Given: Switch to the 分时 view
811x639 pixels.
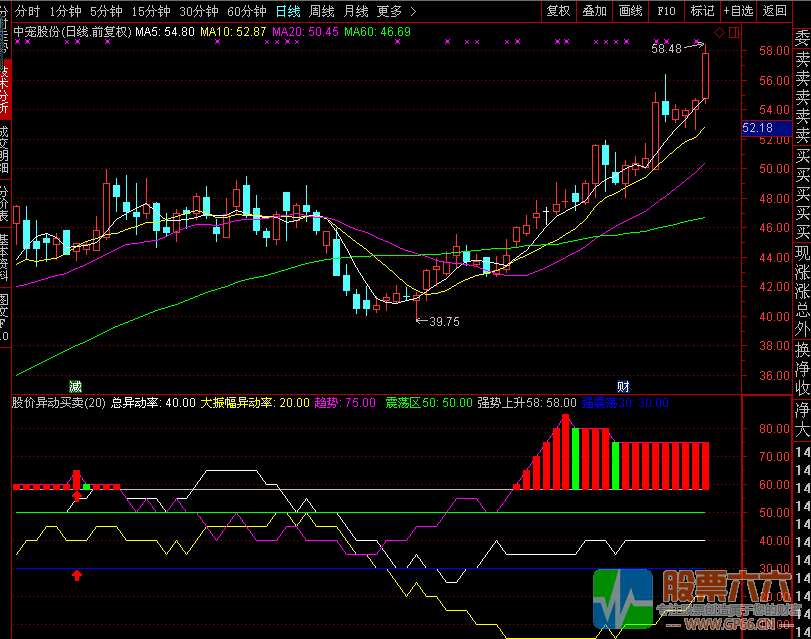Looking at the screenshot, I should (x=27, y=11).
